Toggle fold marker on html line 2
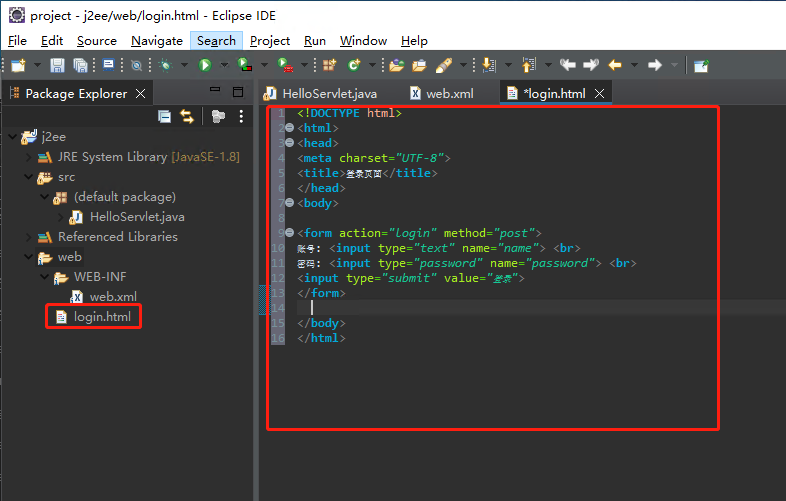This screenshot has height=501, width=786. tap(289, 128)
